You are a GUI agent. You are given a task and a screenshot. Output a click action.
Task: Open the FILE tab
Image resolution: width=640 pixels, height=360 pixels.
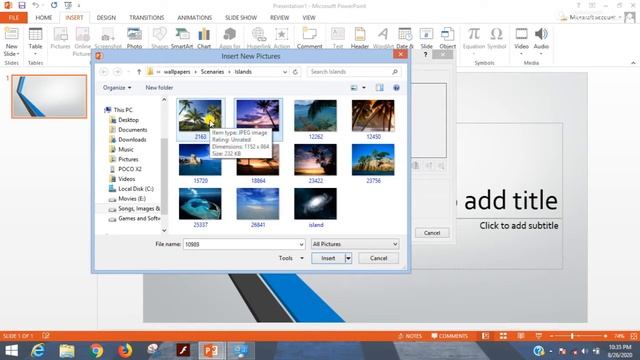point(13,18)
